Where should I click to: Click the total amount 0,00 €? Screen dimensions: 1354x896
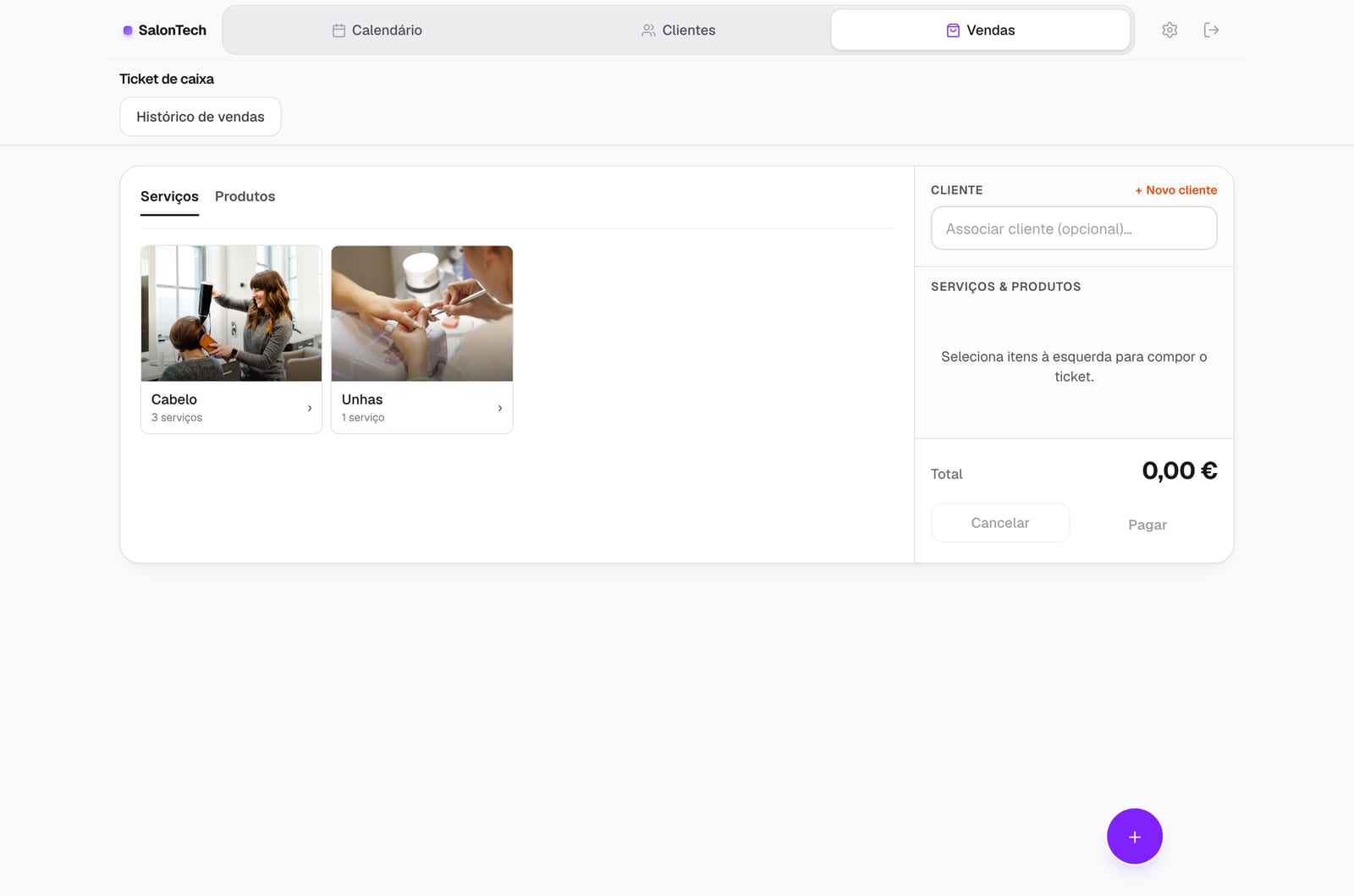point(1180,470)
